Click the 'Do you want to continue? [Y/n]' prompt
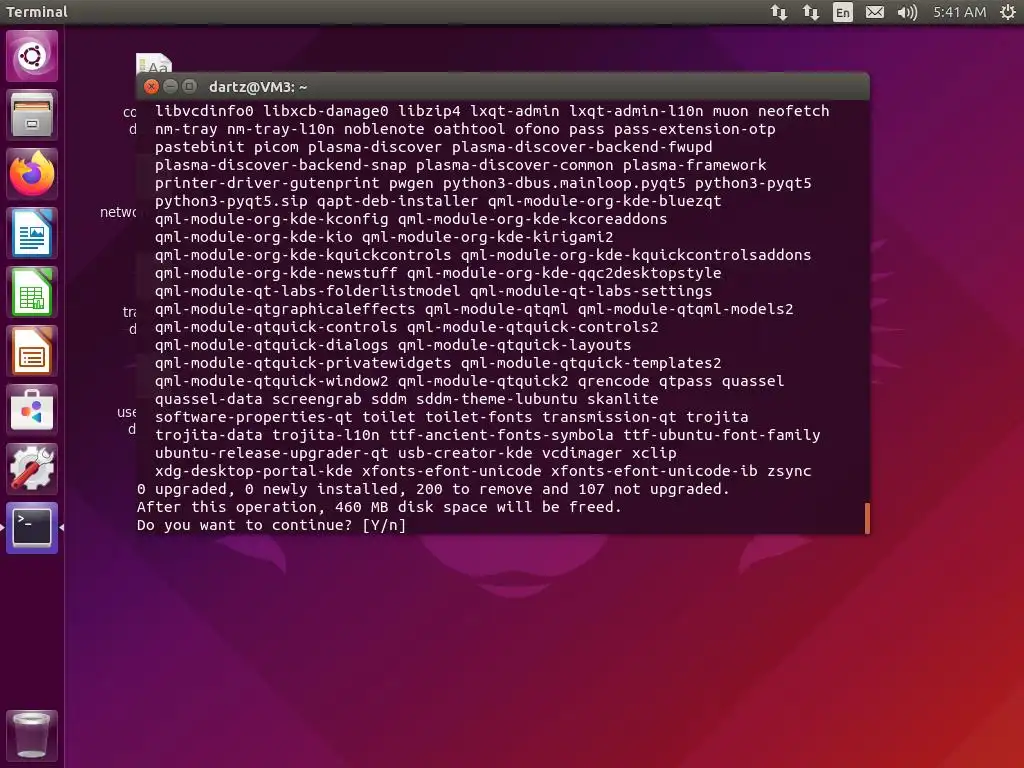Viewport: 1024px width, 768px height. (x=271, y=525)
